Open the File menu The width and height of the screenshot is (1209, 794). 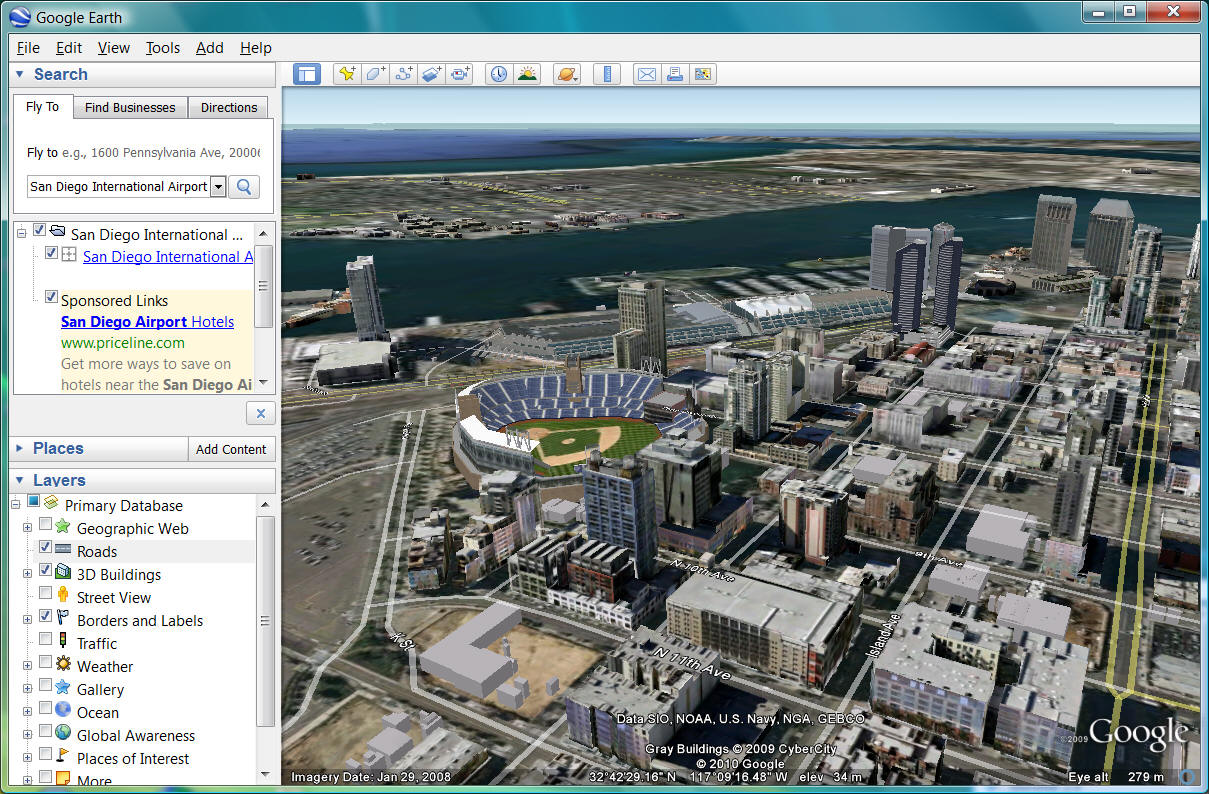(x=28, y=47)
